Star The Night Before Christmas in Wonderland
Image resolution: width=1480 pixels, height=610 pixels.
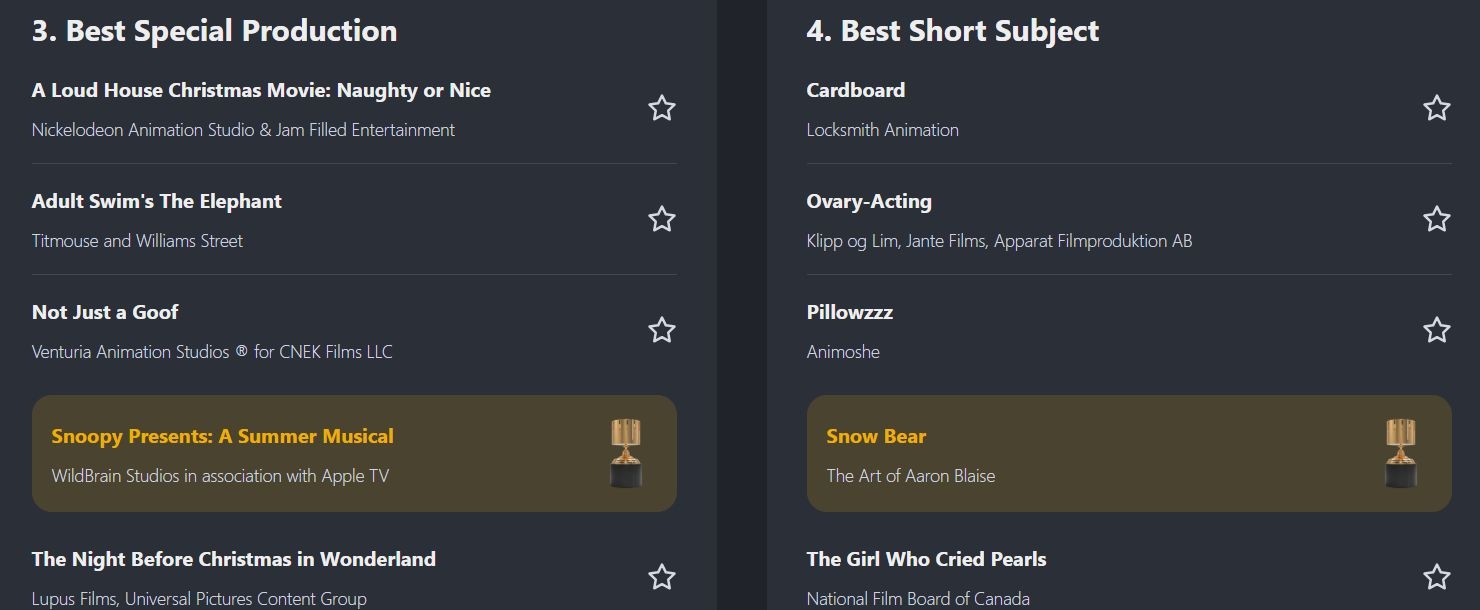(661, 577)
